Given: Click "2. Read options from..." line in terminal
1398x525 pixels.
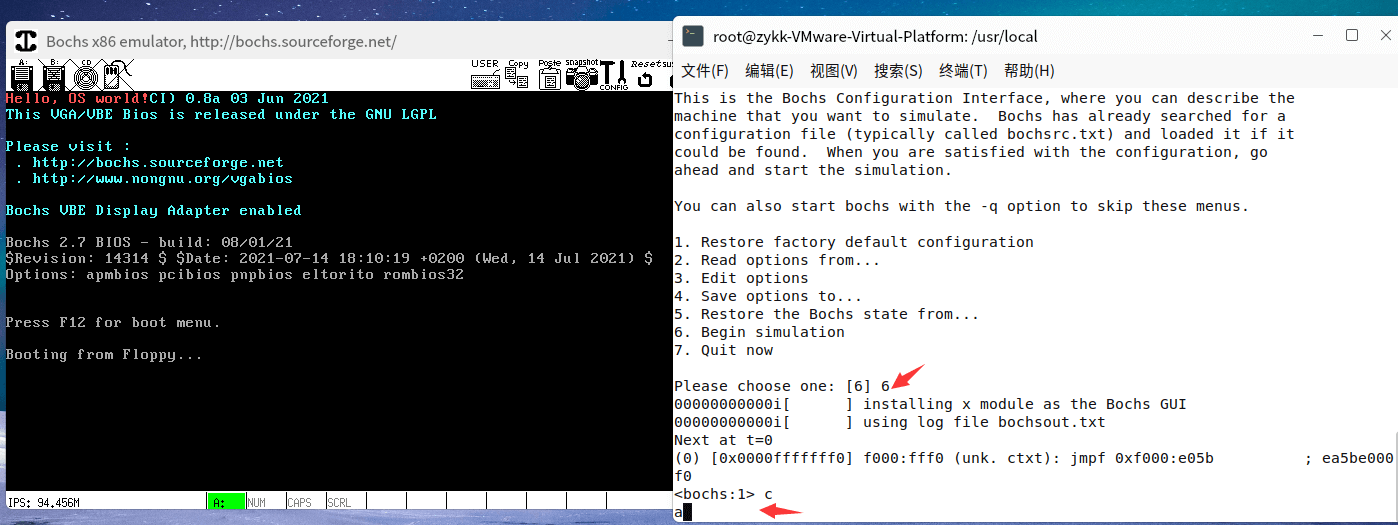Looking at the screenshot, I should (x=777, y=260).
